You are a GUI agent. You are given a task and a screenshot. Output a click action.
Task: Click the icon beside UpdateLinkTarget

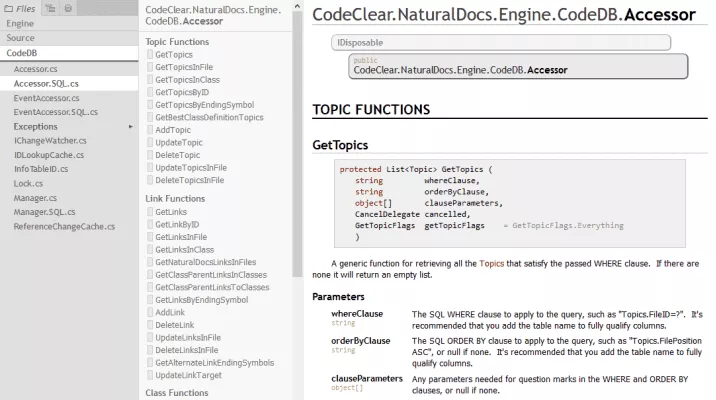click(149, 375)
